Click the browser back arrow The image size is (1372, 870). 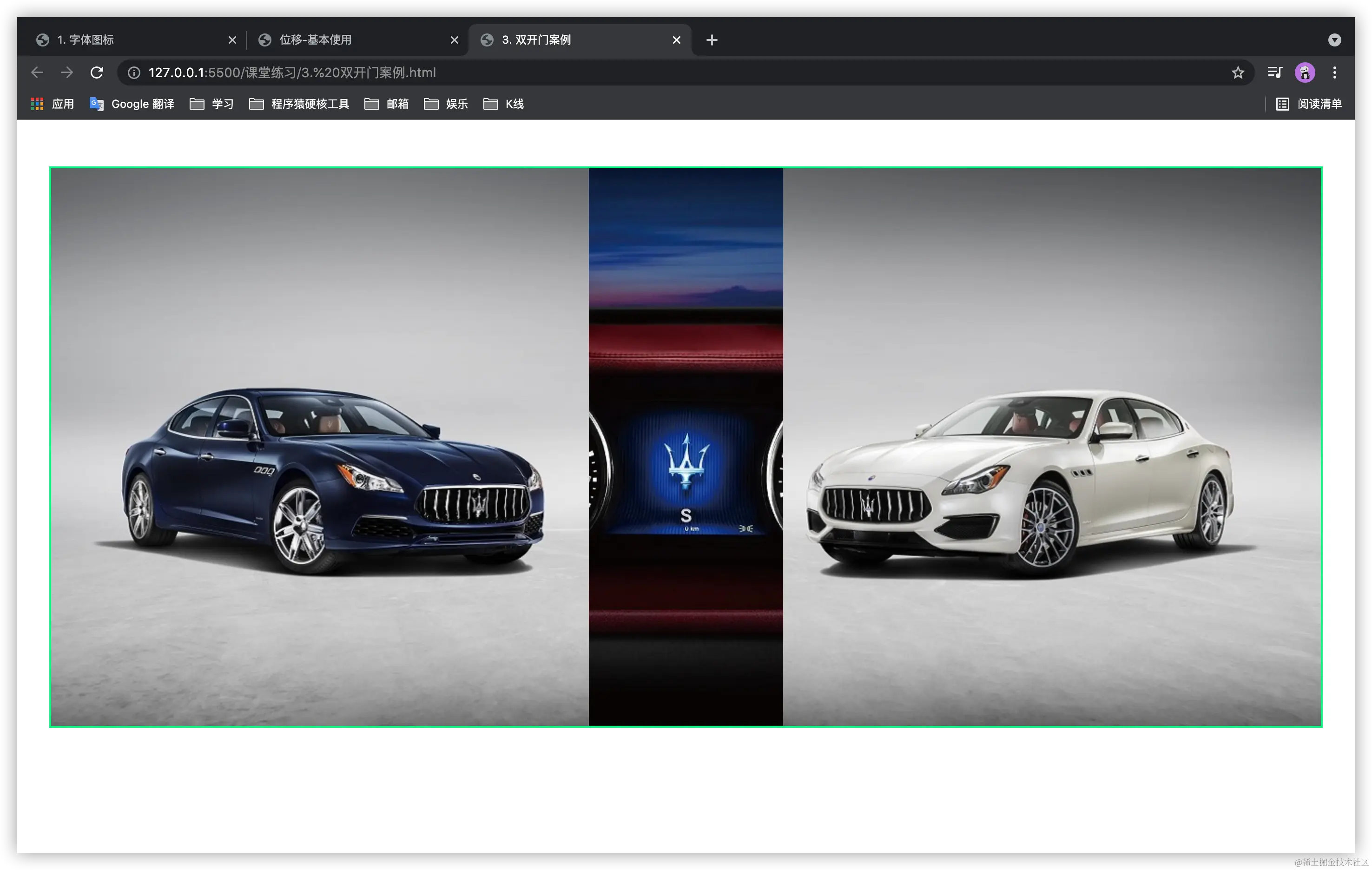point(37,72)
